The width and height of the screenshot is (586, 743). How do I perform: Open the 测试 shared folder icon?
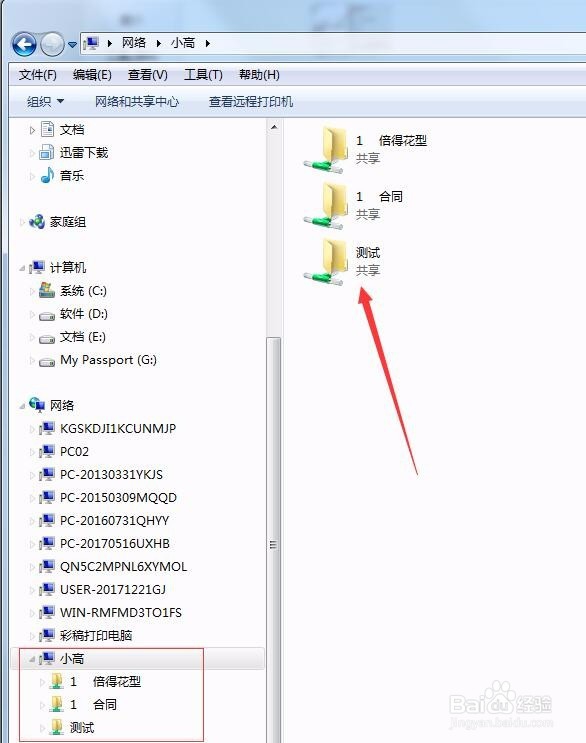click(325, 262)
